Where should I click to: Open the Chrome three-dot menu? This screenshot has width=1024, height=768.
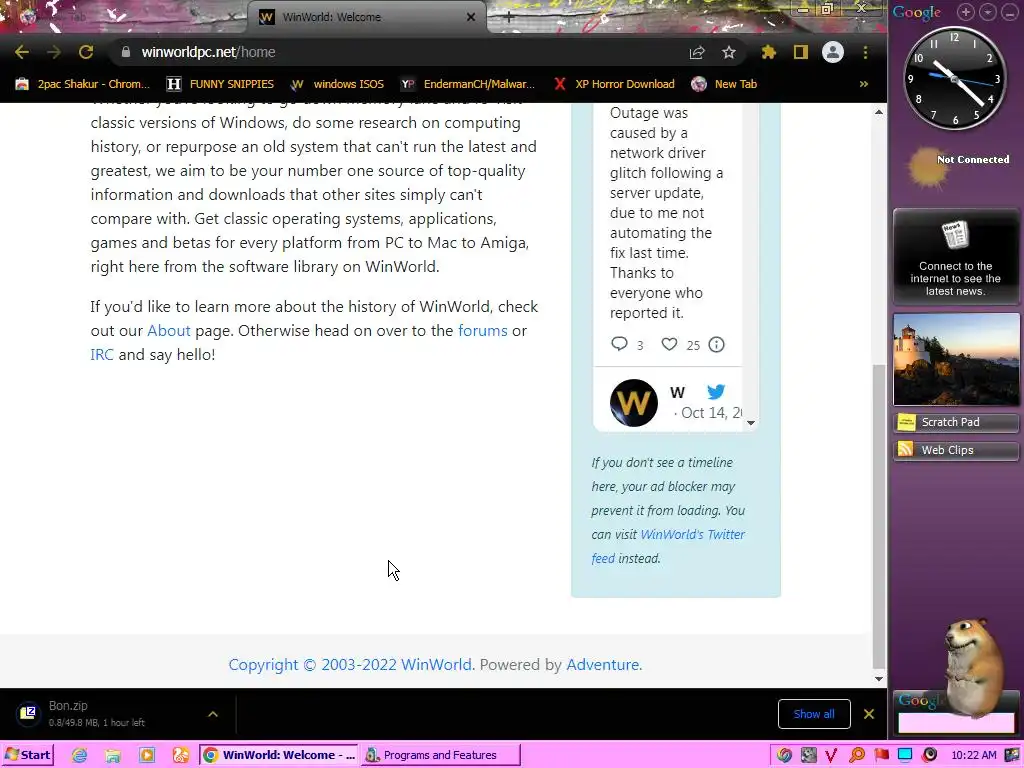pos(865,52)
